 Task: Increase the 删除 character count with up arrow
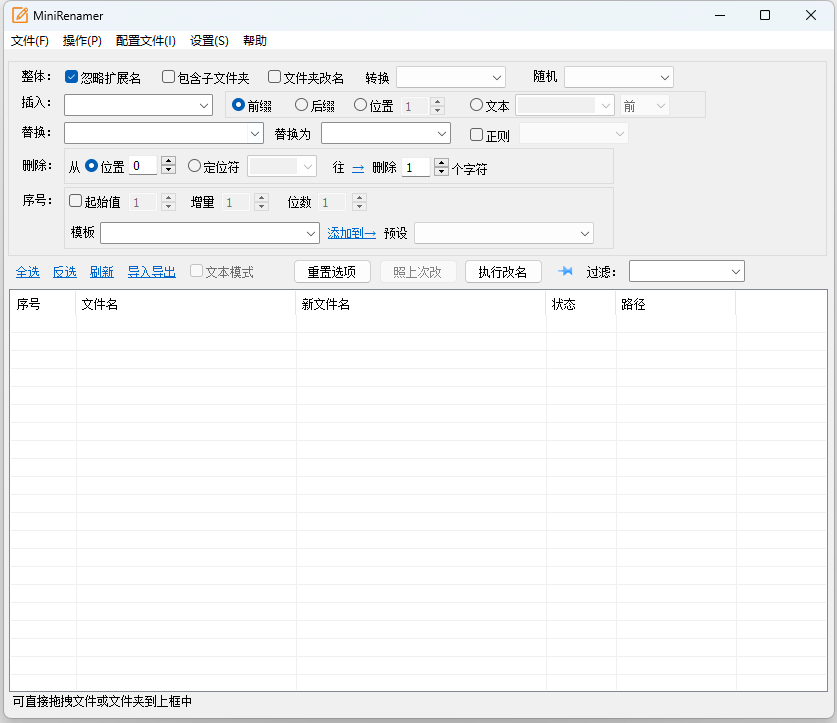coord(441,163)
